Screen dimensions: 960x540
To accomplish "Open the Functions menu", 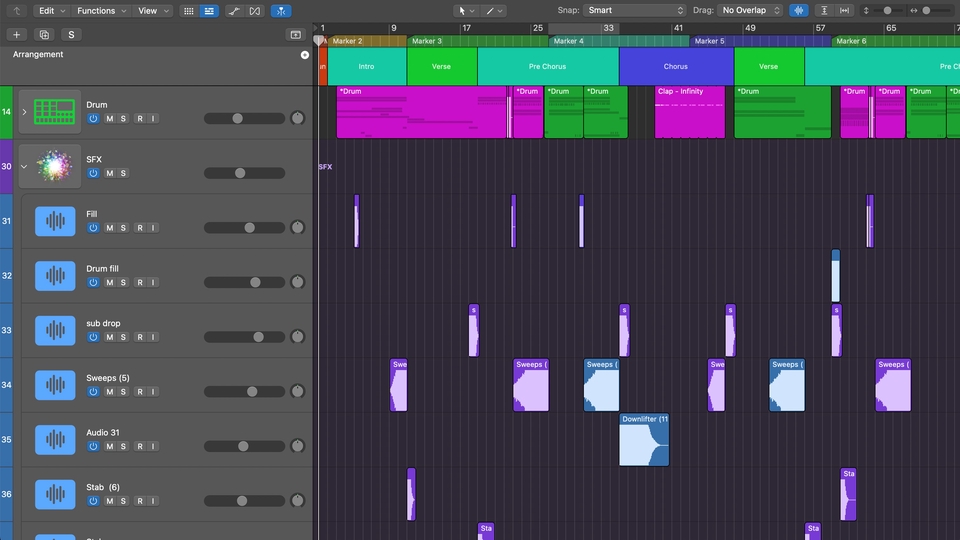I will tap(101, 10).
